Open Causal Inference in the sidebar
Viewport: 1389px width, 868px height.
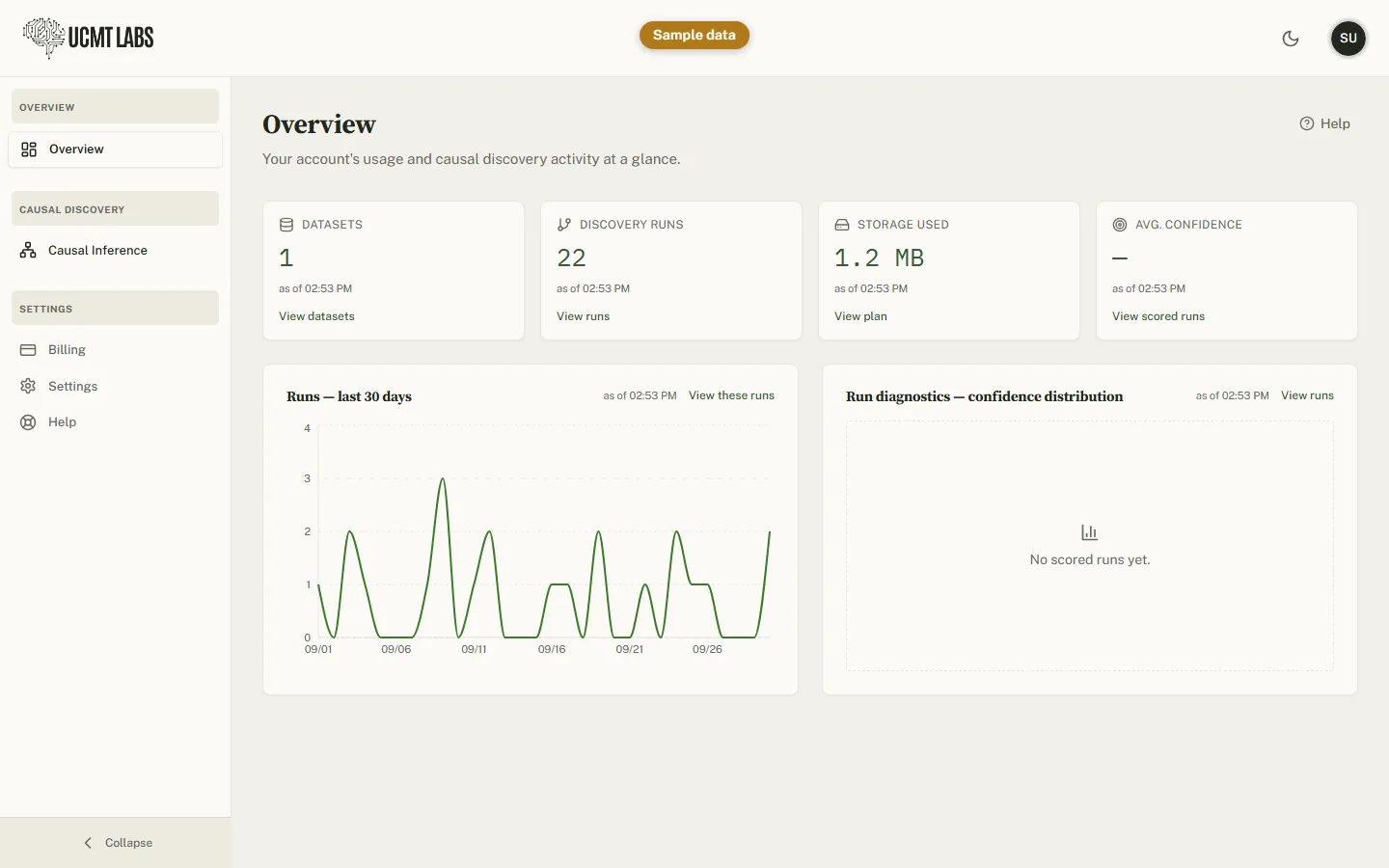(x=116, y=251)
